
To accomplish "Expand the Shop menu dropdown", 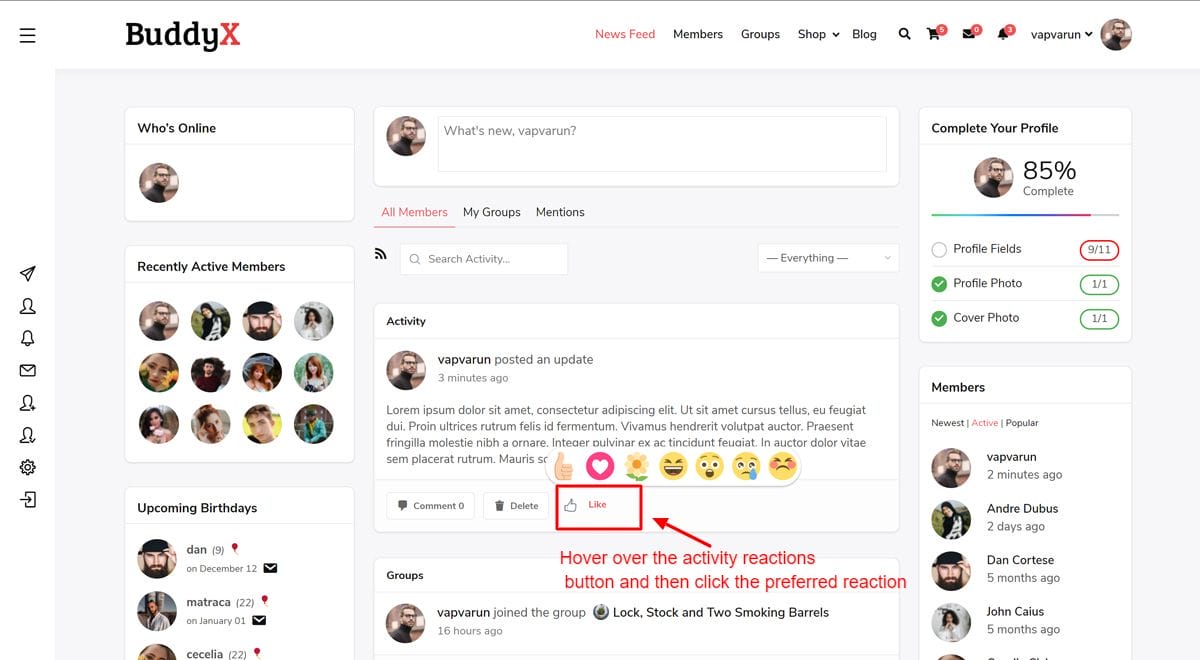I will 818,34.
